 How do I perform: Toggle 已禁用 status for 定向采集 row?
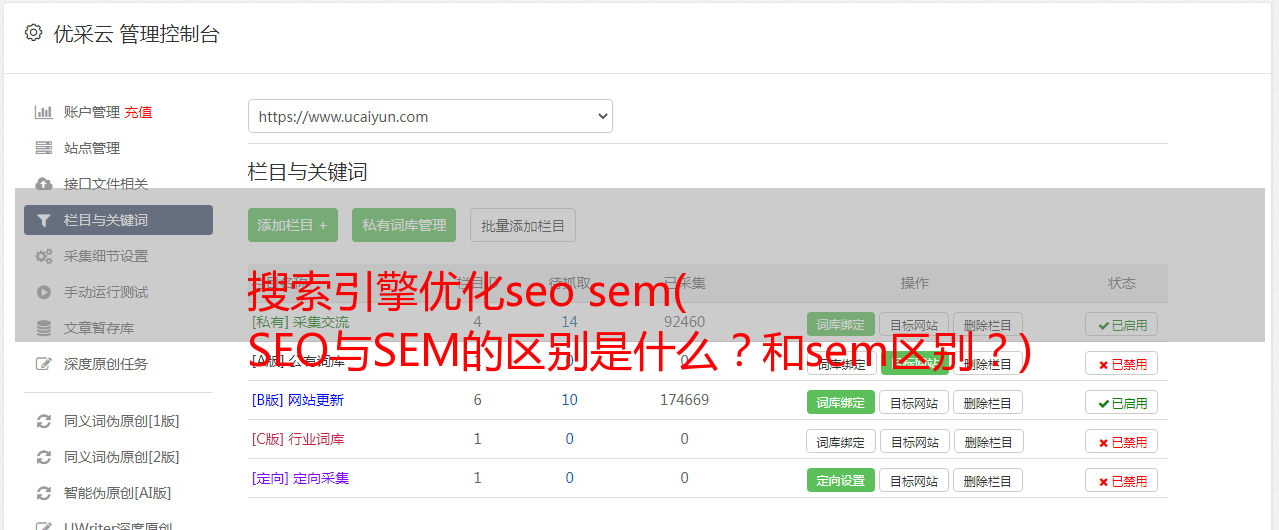pos(1121,480)
